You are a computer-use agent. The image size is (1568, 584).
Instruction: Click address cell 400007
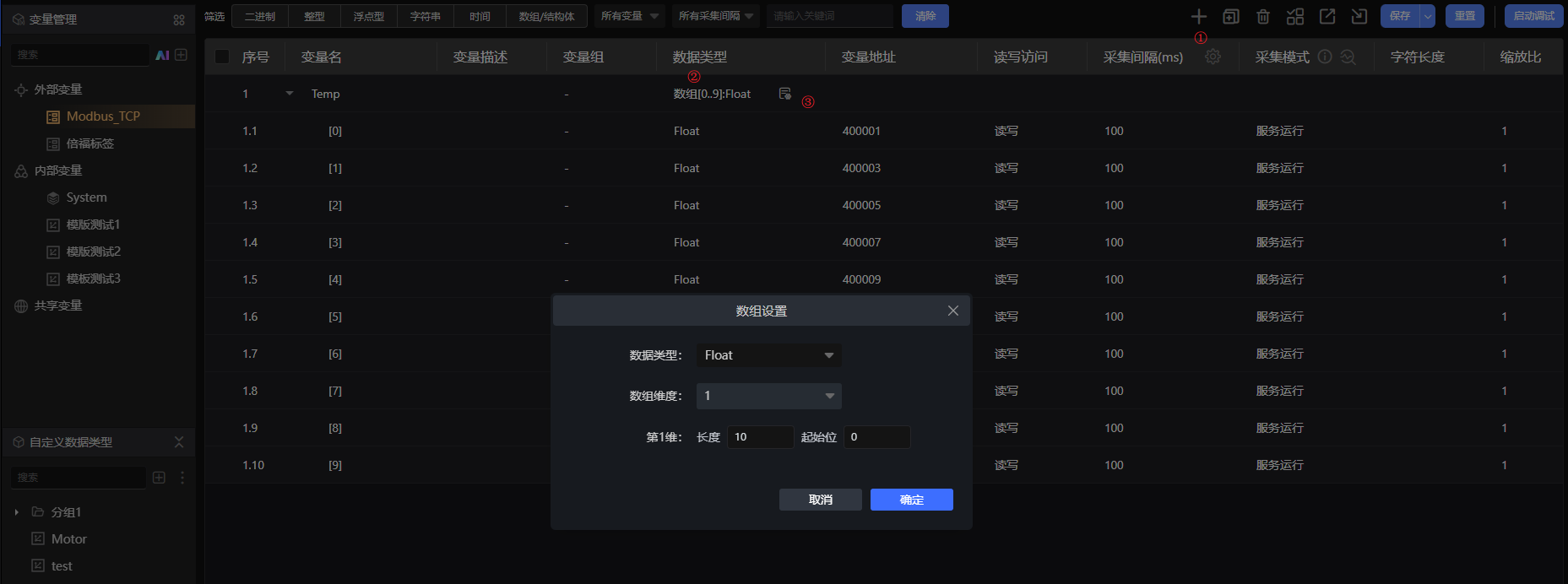[x=861, y=242]
